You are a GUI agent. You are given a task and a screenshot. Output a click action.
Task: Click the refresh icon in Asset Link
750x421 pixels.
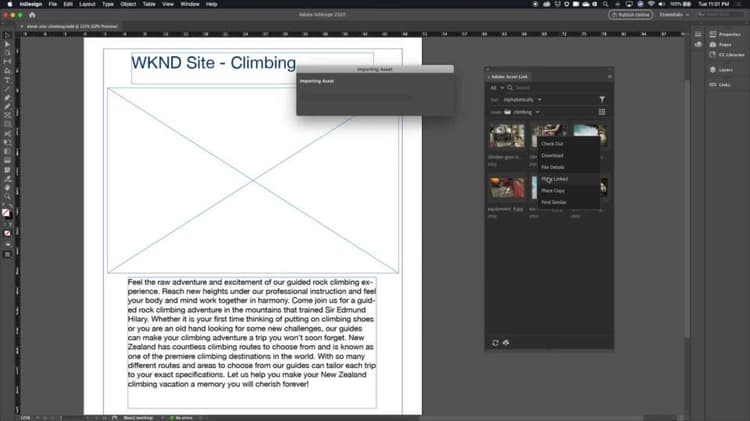(496, 343)
